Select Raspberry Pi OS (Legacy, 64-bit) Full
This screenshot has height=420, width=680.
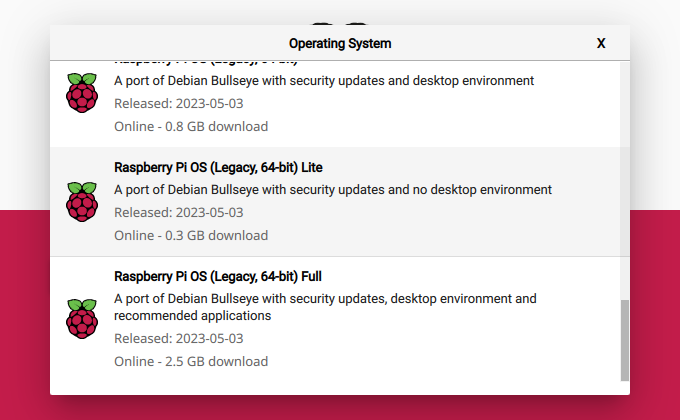click(x=335, y=319)
